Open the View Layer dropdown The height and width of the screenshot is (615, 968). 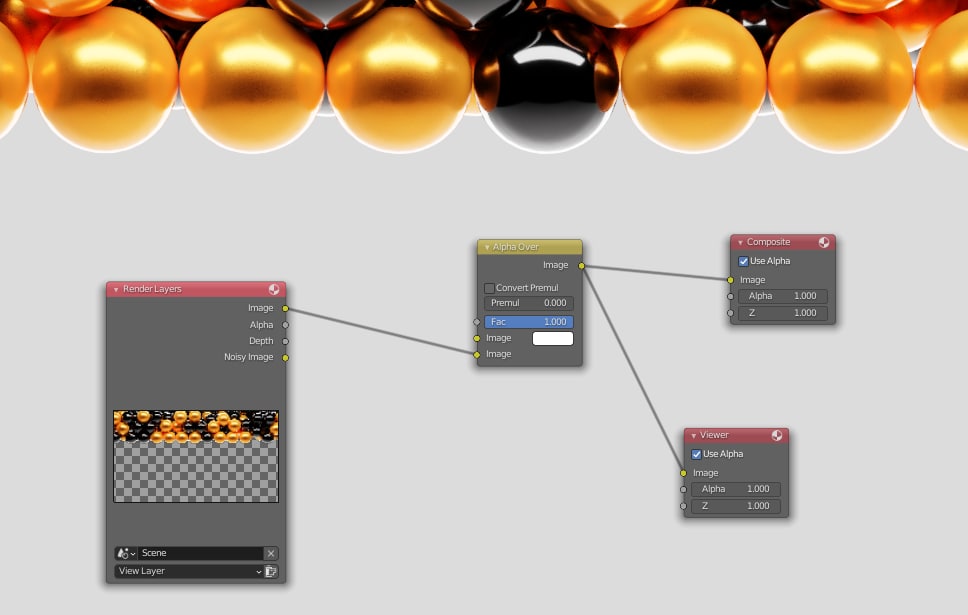point(189,571)
